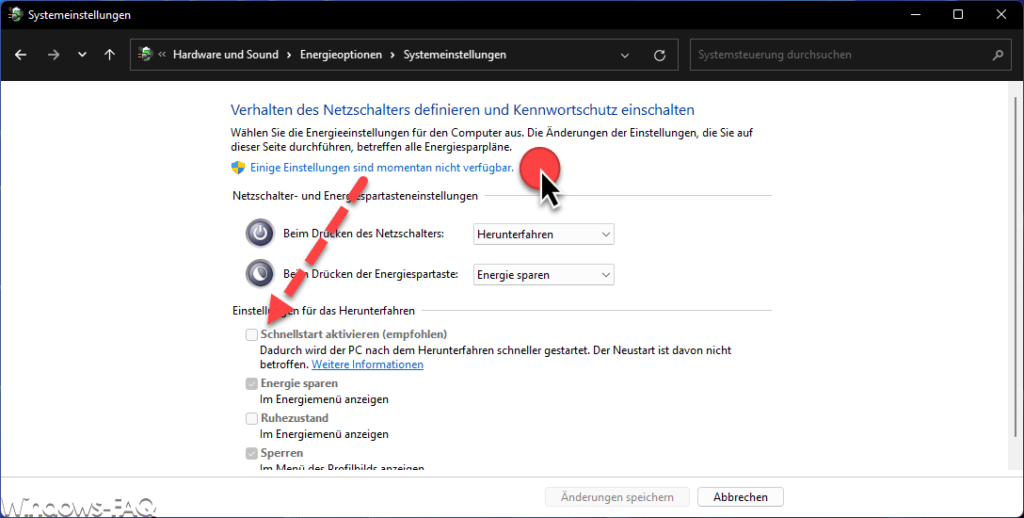Click section title Netzschalter- und Energiespartasteneinstellungen
Screen dimensions: 1024x518
[355, 196]
